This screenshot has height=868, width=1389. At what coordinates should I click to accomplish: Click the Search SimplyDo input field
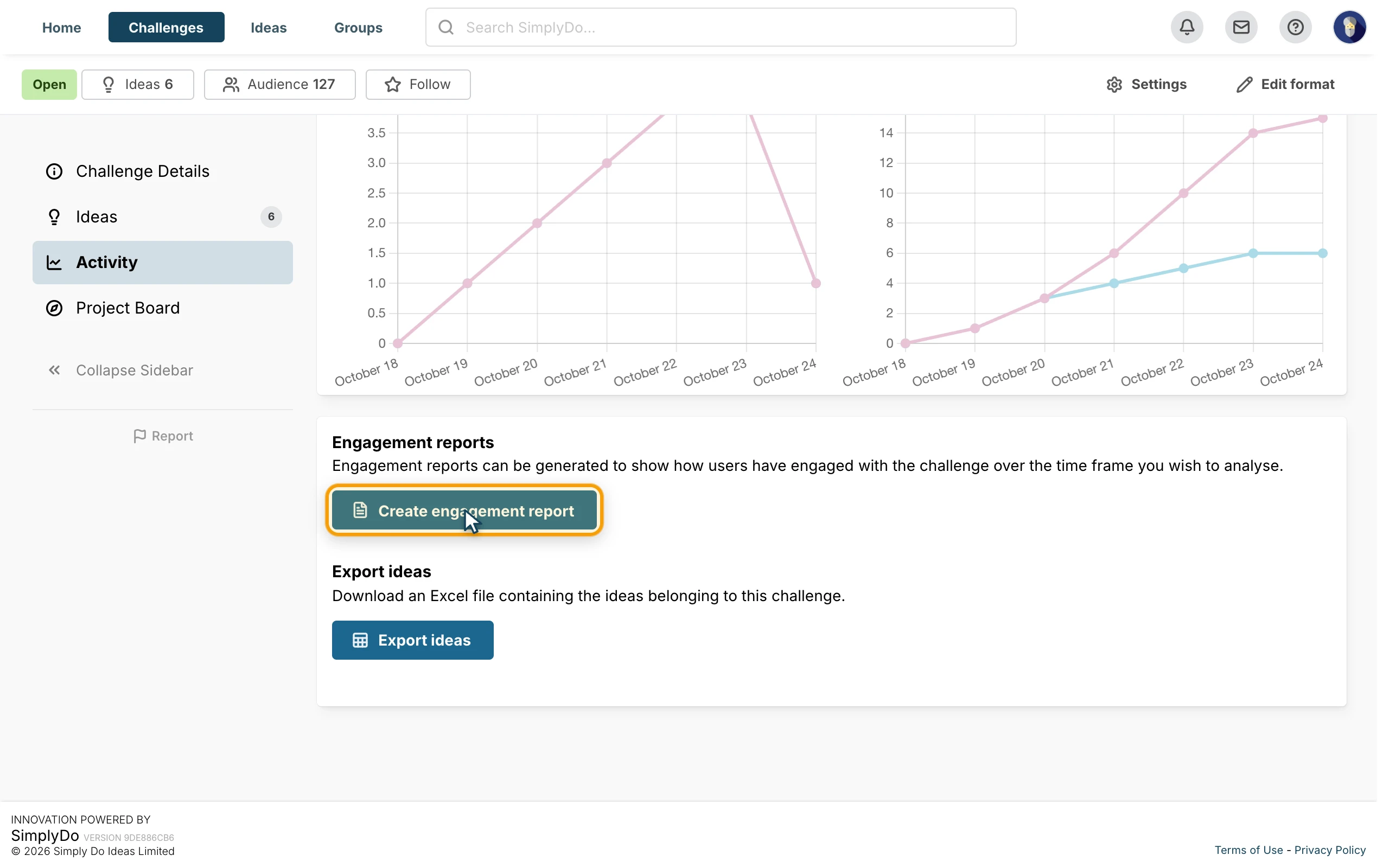click(x=721, y=27)
